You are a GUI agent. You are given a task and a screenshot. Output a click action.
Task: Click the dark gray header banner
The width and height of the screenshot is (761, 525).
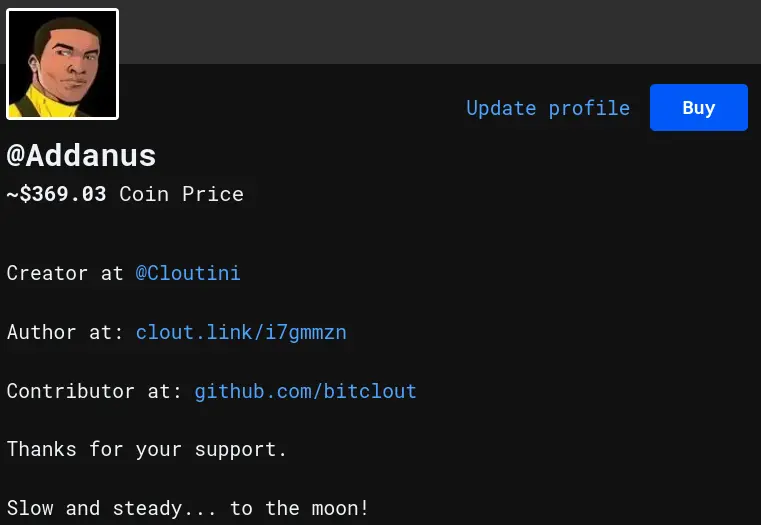[x=440, y=32]
